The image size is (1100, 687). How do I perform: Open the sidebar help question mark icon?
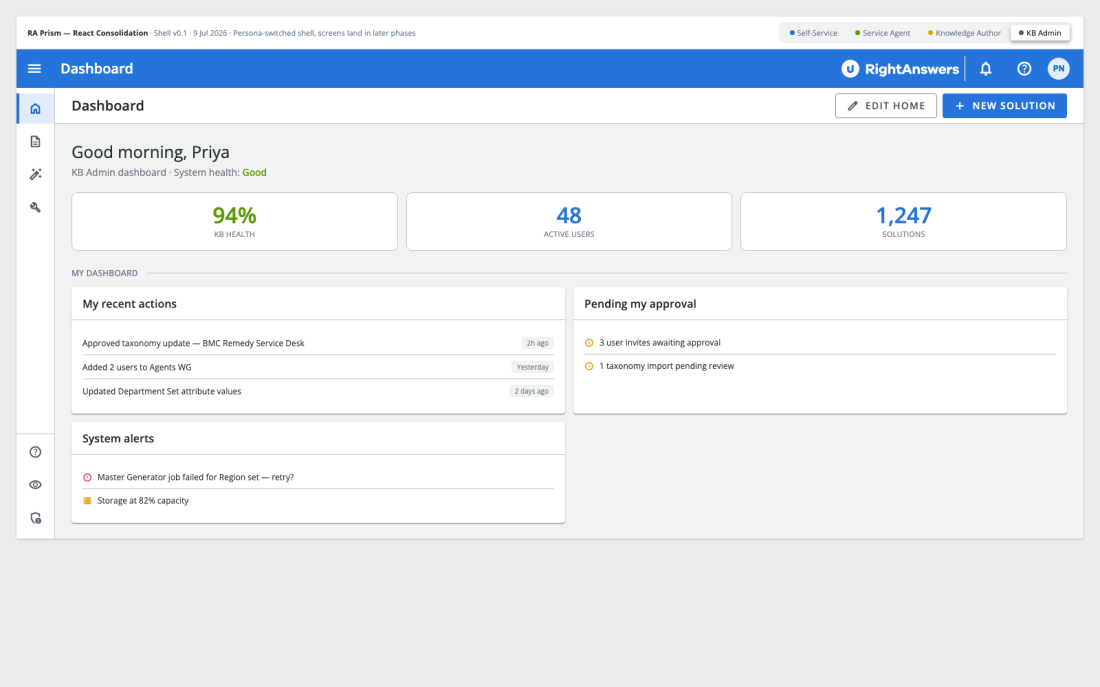click(36, 452)
